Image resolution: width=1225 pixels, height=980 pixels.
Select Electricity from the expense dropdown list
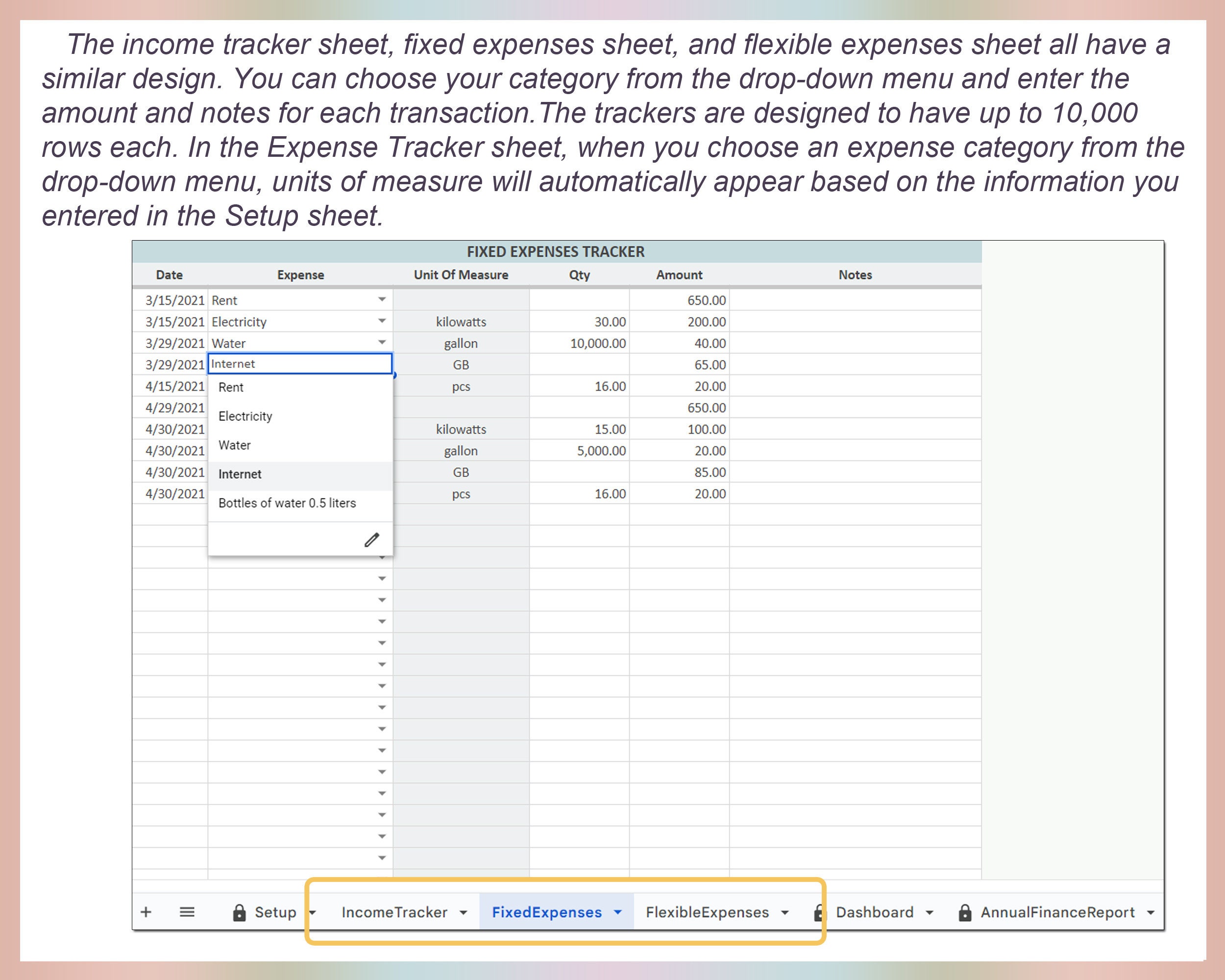[x=245, y=416]
